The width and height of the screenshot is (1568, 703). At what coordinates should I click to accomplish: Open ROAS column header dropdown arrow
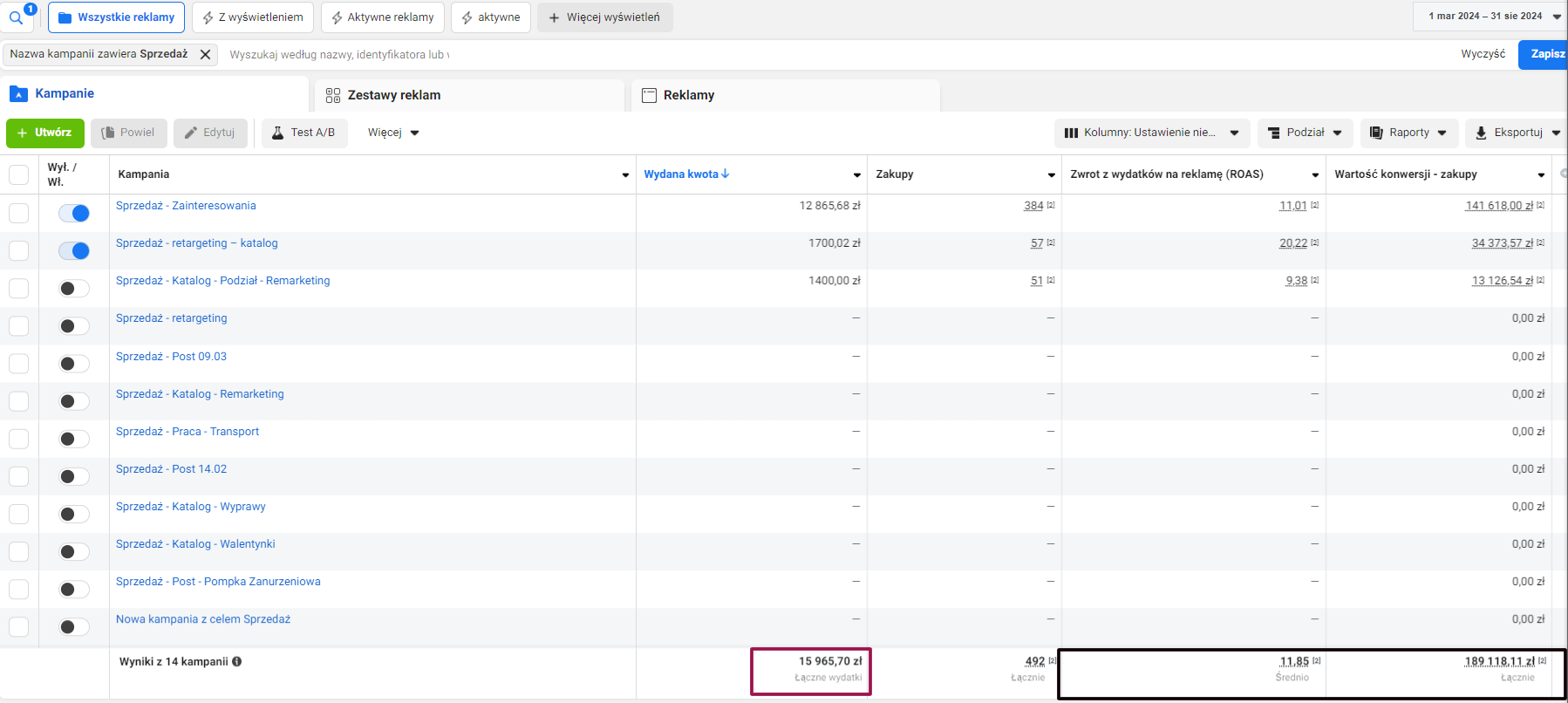(1315, 175)
